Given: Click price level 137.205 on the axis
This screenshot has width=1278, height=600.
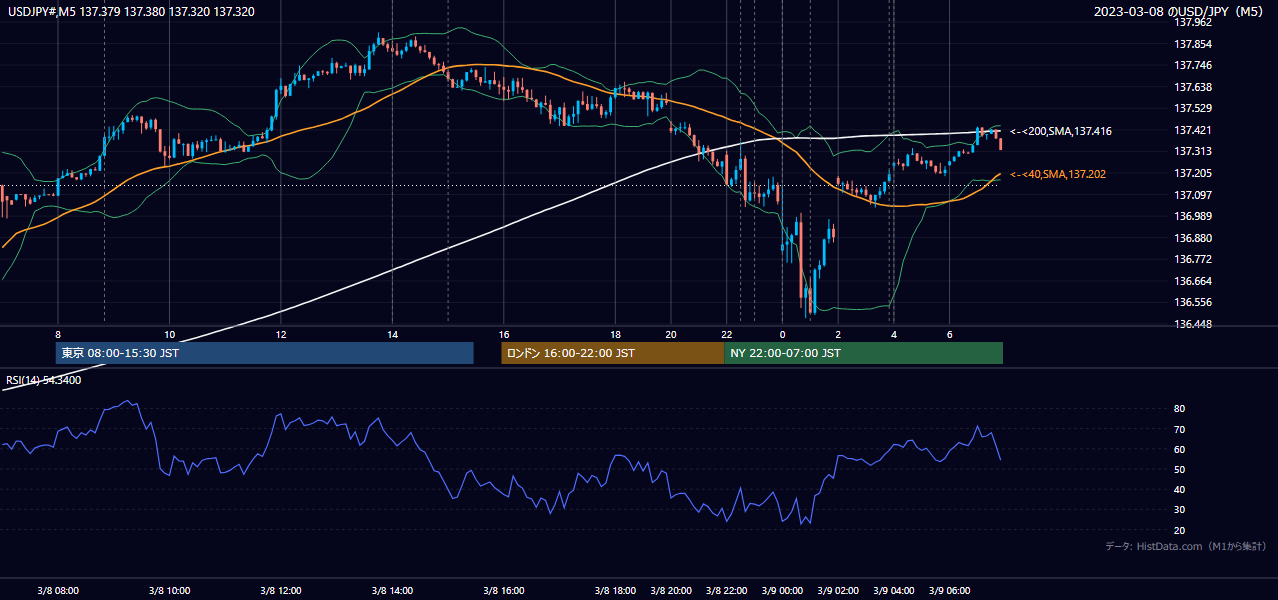Looking at the screenshot, I should [1193, 173].
